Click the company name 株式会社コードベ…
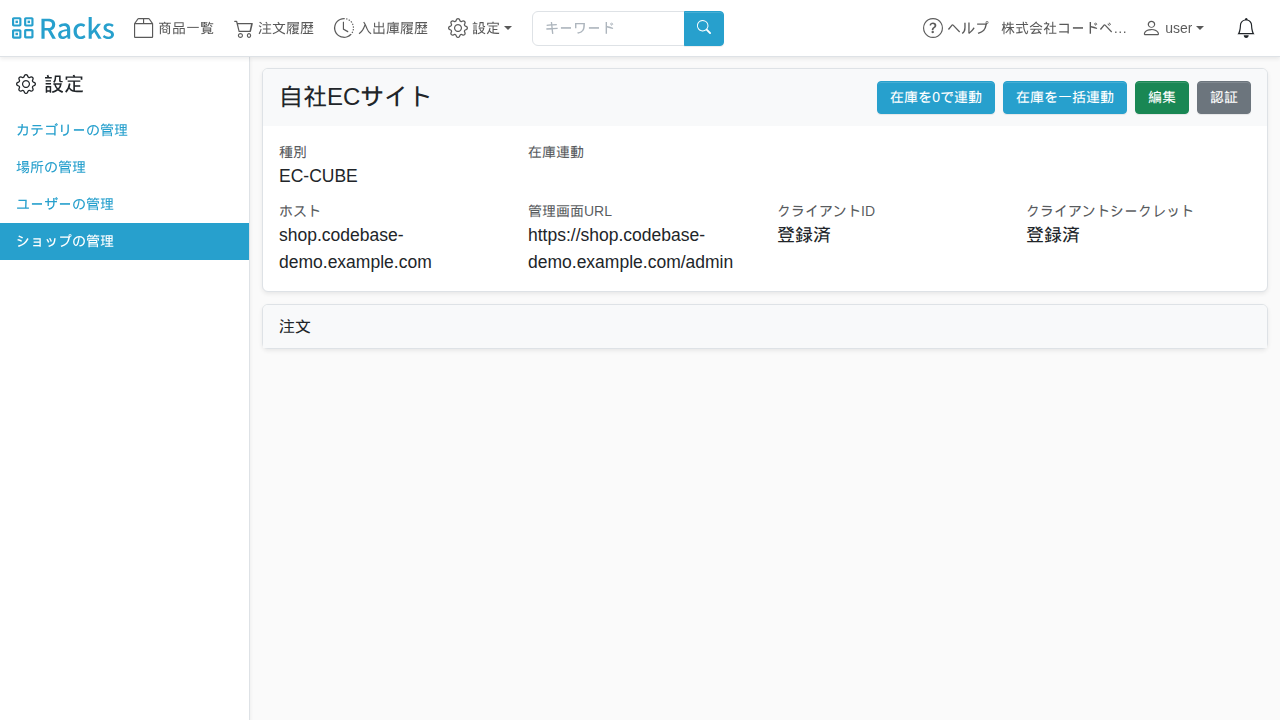The width and height of the screenshot is (1280, 720). pyautogui.click(x=1064, y=28)
